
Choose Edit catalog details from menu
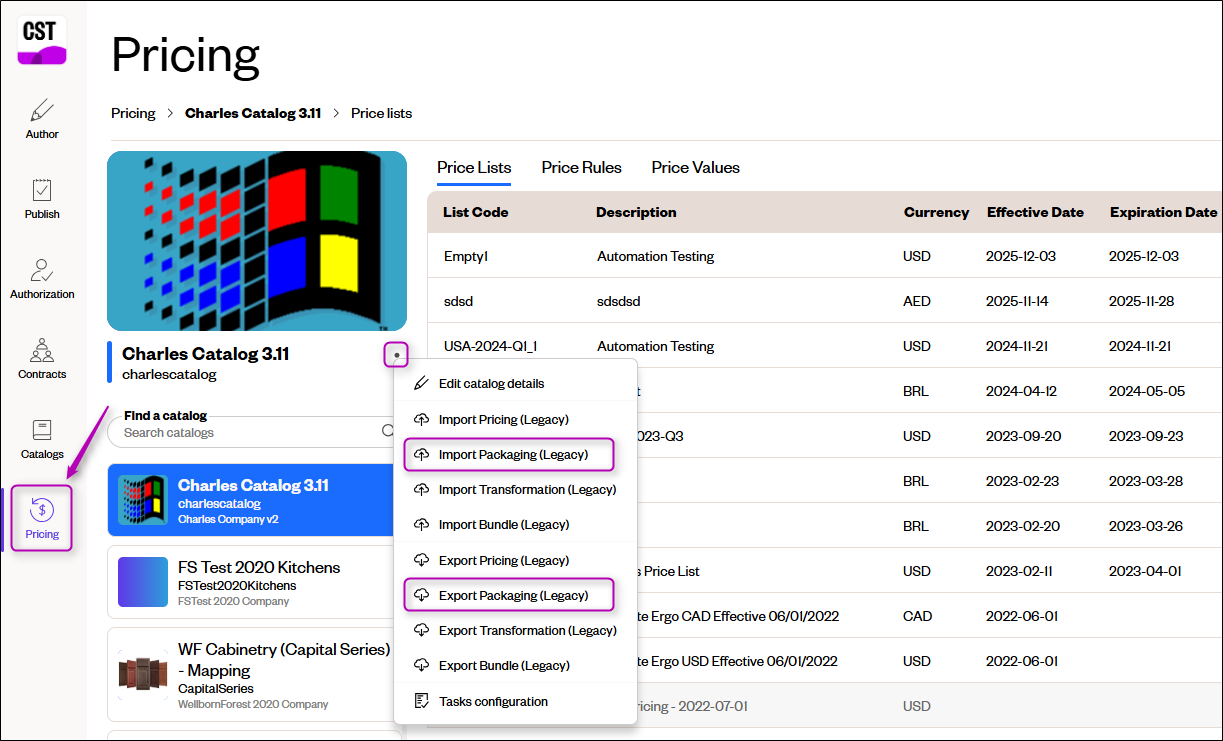click(515, 383)
